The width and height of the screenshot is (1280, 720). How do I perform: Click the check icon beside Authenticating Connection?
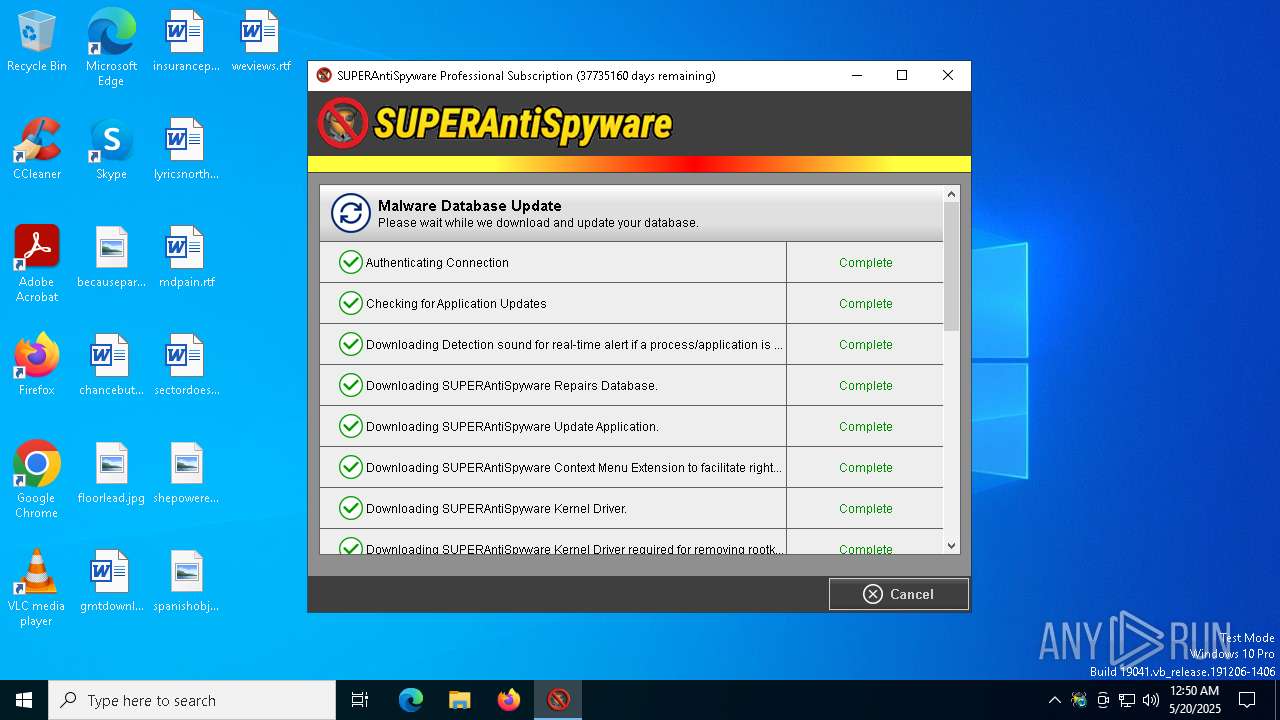click(350, 262)
